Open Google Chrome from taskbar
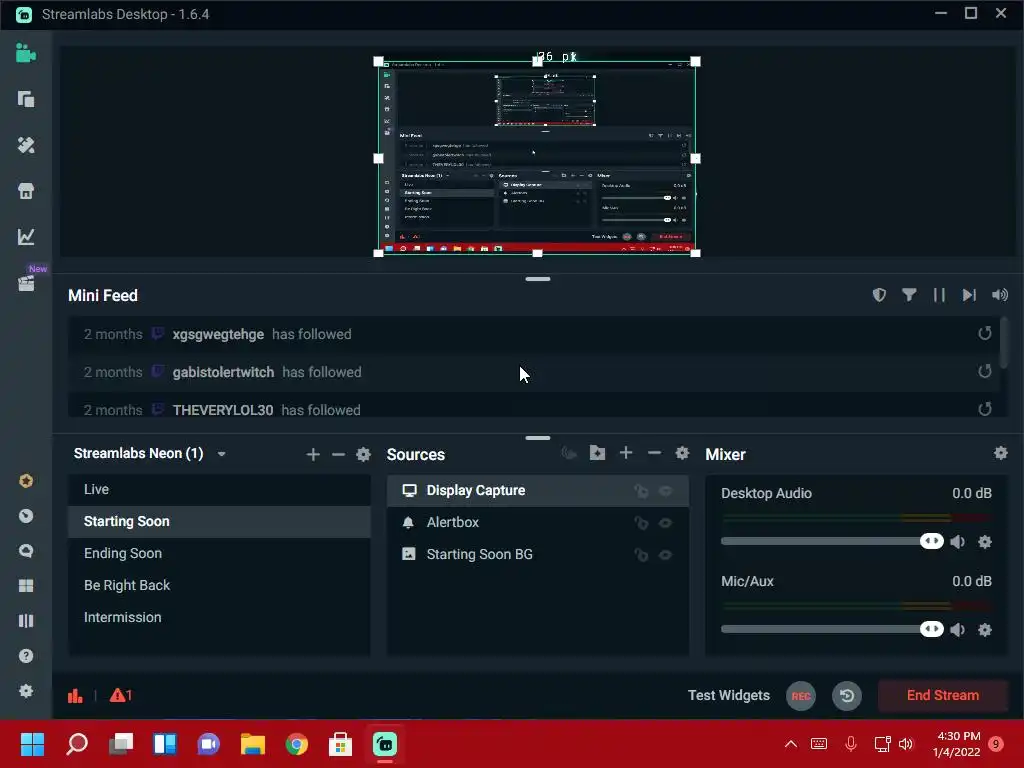 click(x=296, y=744)
